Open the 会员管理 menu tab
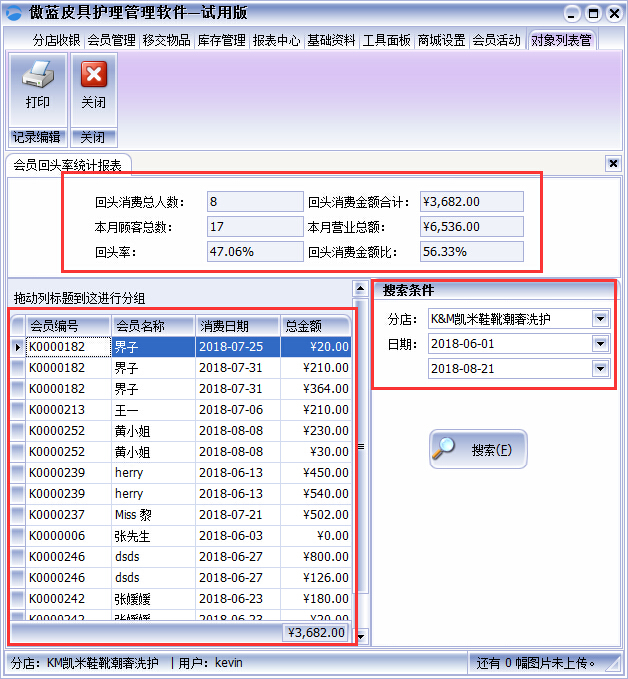This screenshot has height=679, width=628. pos(111,41)
